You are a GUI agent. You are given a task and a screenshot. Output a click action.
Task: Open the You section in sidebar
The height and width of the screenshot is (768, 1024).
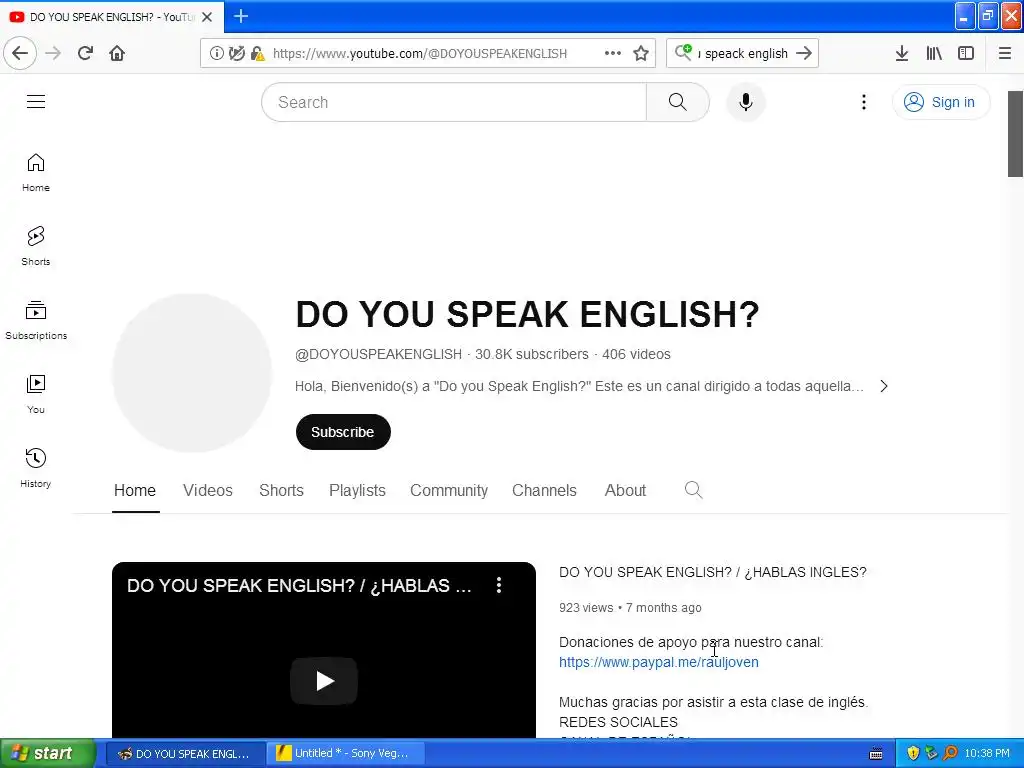click(36, 394)
